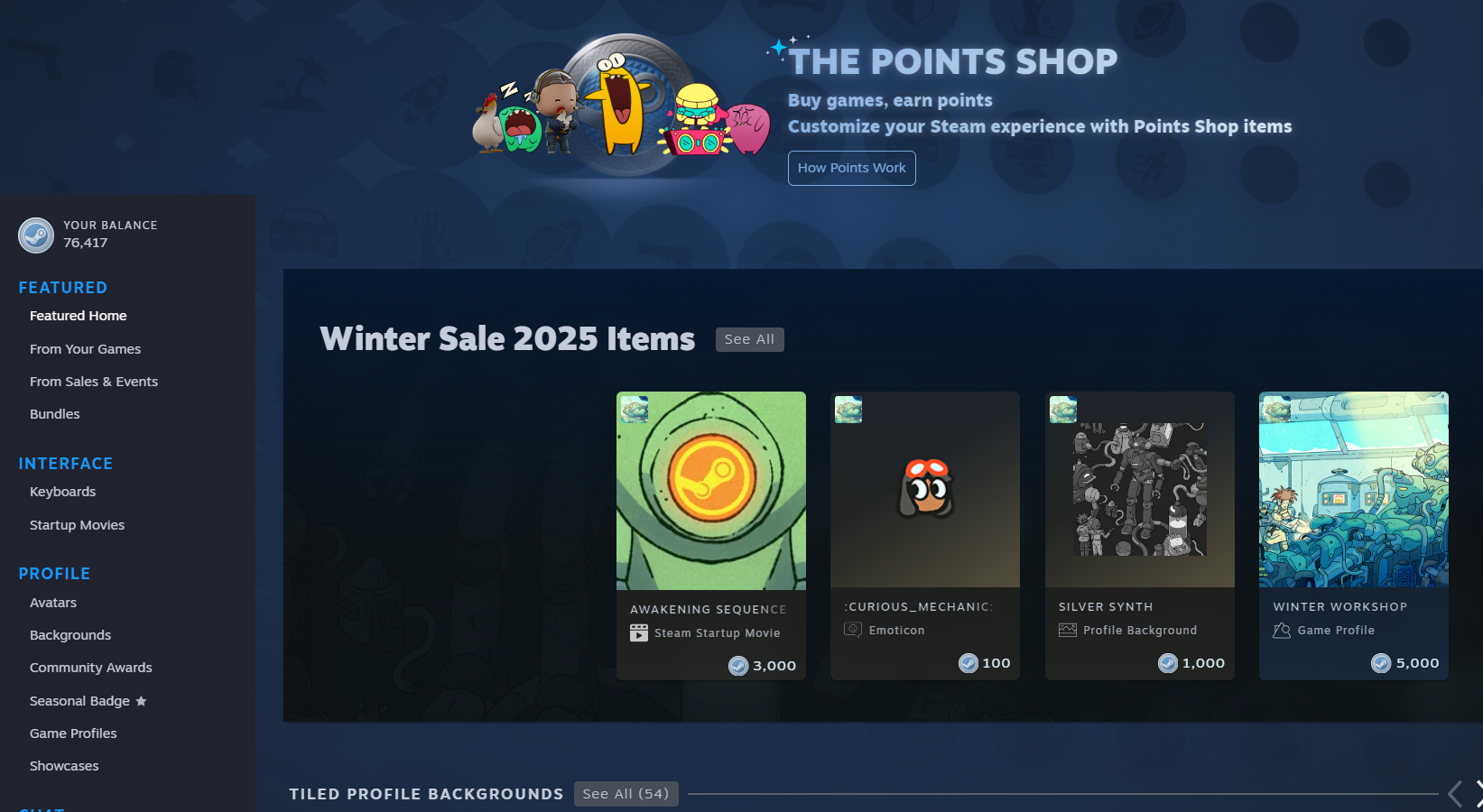
Task: Go to the Startup Movies category
Action: coord(77,525)
